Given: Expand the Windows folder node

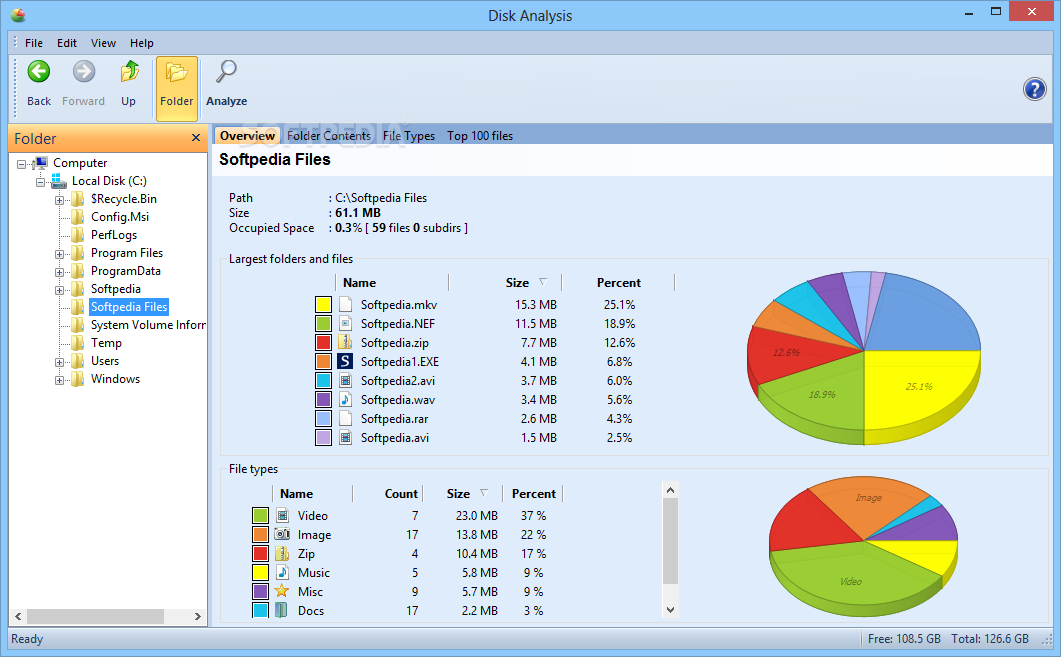Looking at the screenshot, I should click(60, 380).
